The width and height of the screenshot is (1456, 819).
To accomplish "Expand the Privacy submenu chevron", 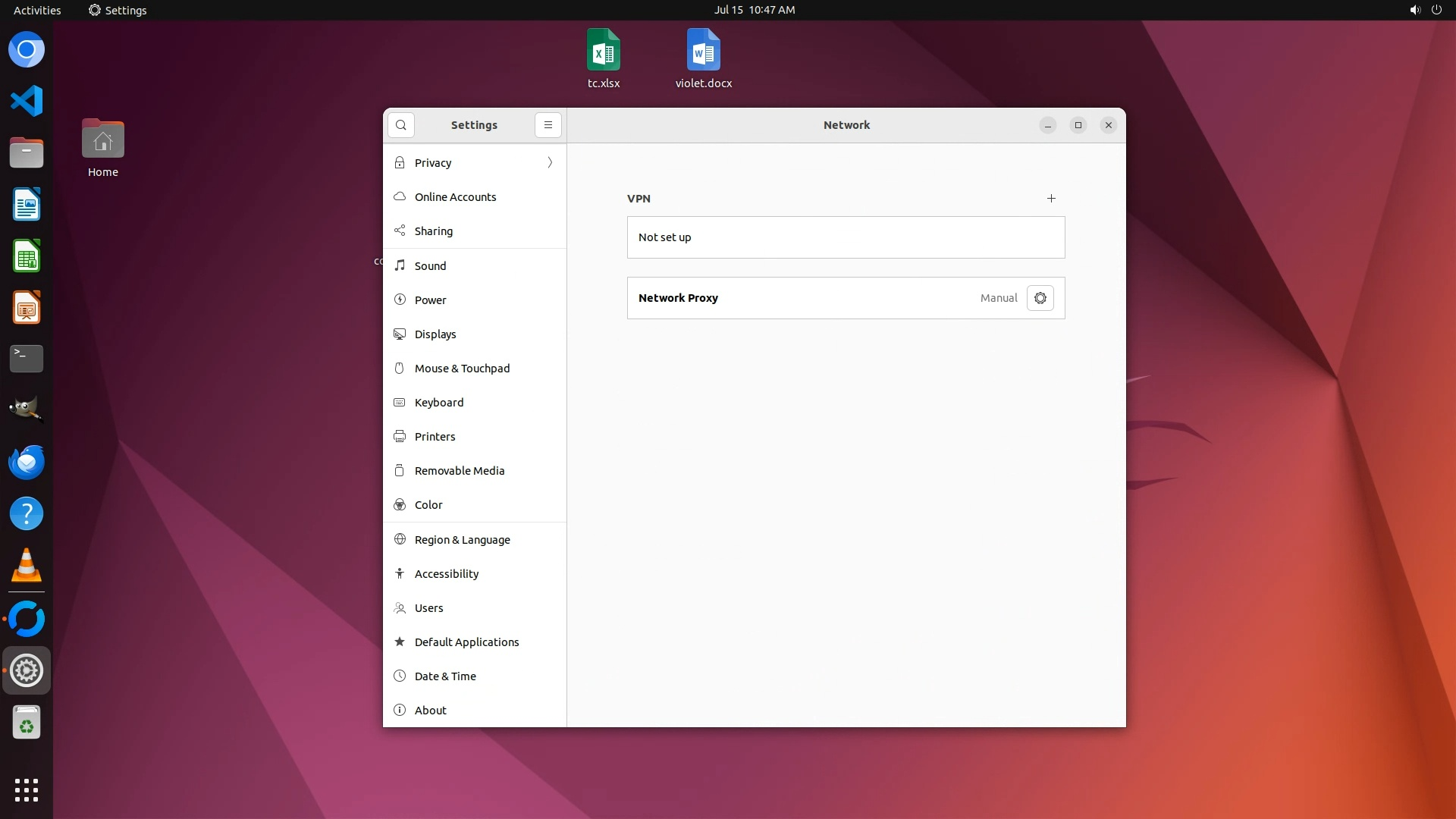I will coord(550,163).
